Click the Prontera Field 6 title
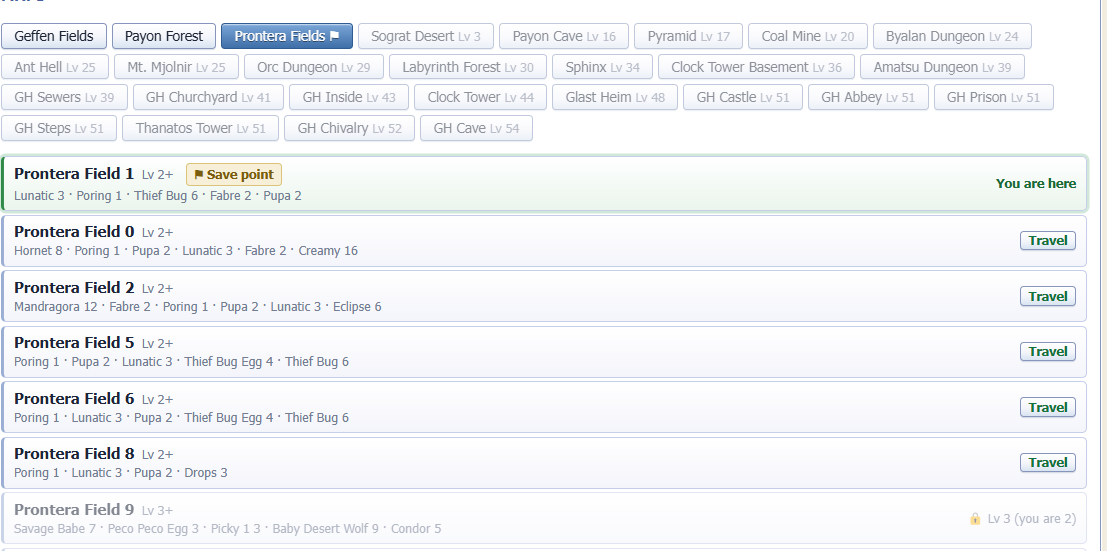The width and height of the screenshot is (1107, 551). [74, 398]
